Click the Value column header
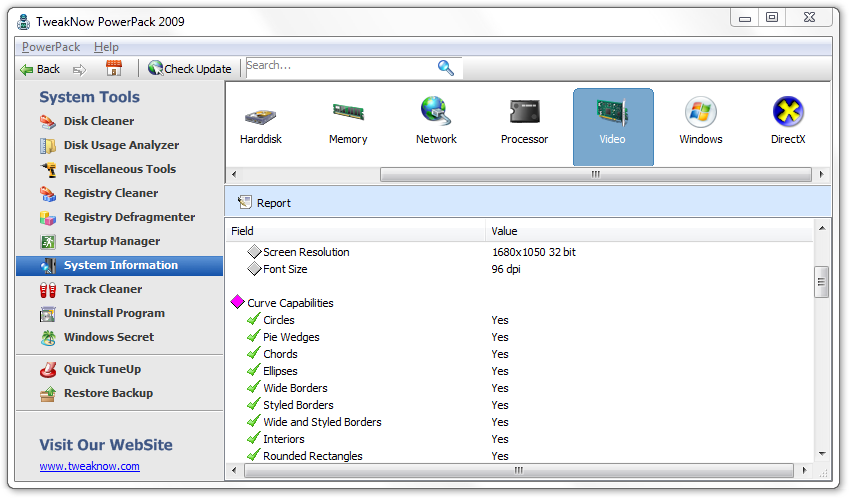Image resolution: width=849 pixels, height=498 pixels. coord(649,231)
